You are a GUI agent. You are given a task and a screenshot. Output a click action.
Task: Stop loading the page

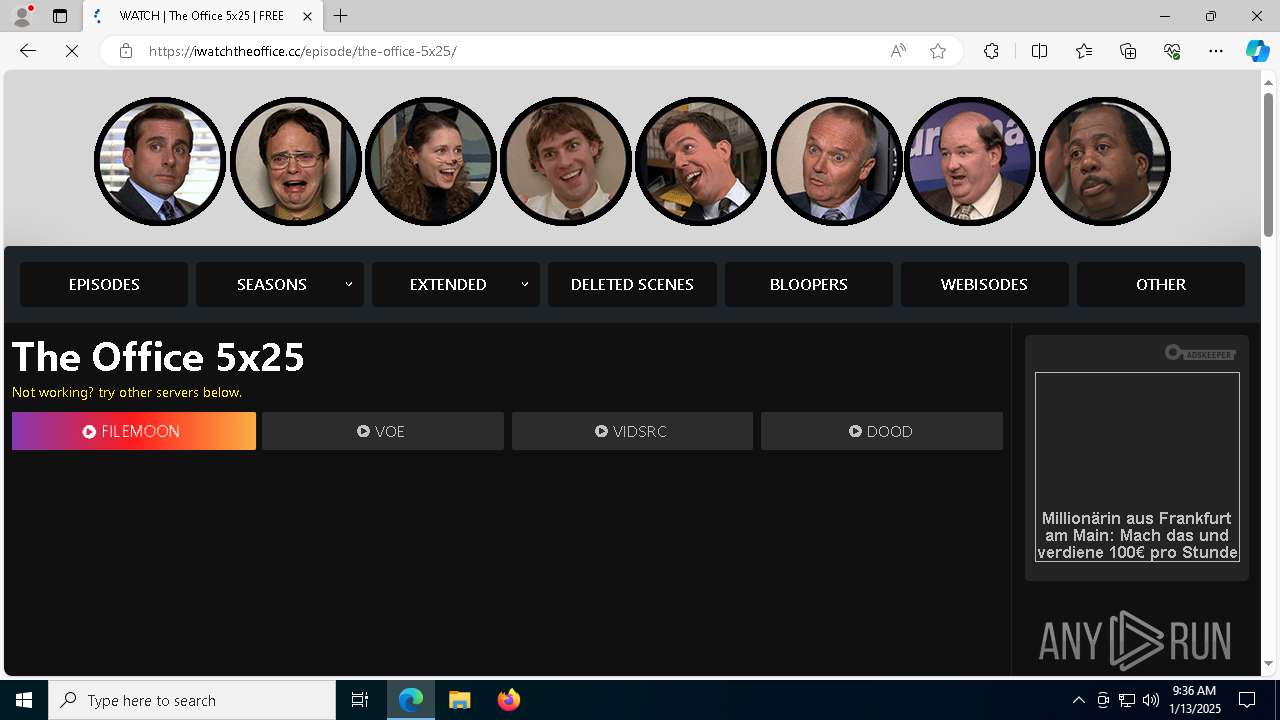pyautogui.click(x=72, y=51)
